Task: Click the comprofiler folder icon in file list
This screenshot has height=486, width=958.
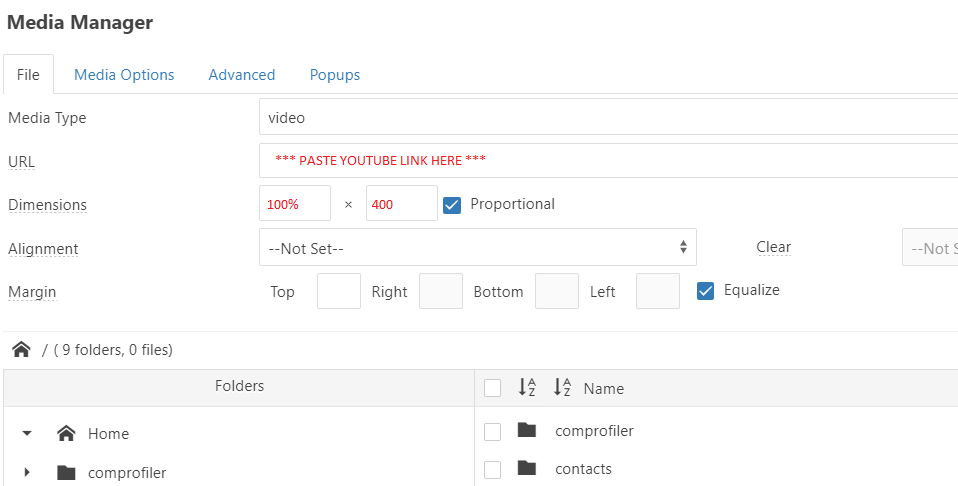Action: 527,431
